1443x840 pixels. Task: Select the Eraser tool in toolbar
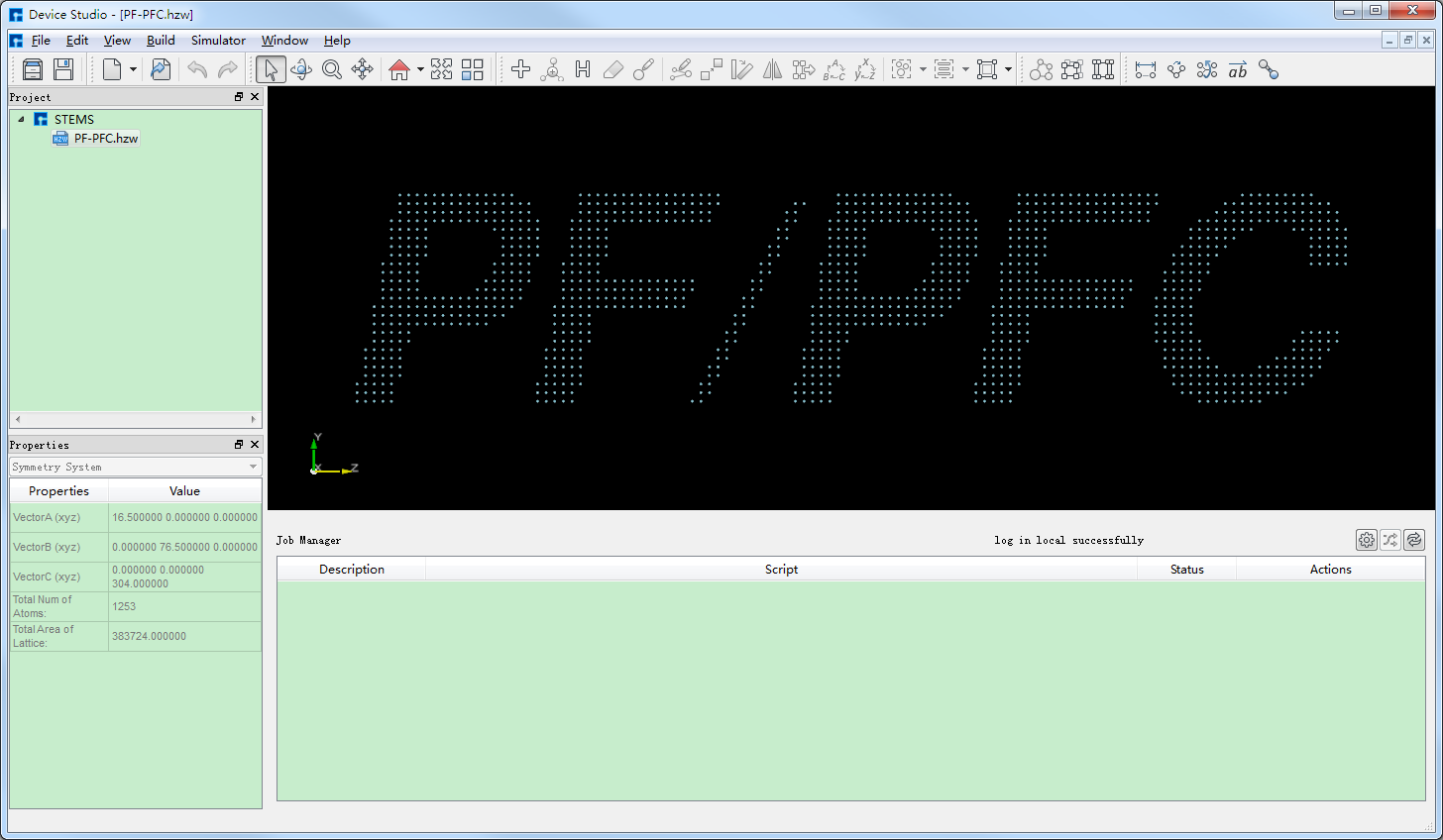coord(613,69)
